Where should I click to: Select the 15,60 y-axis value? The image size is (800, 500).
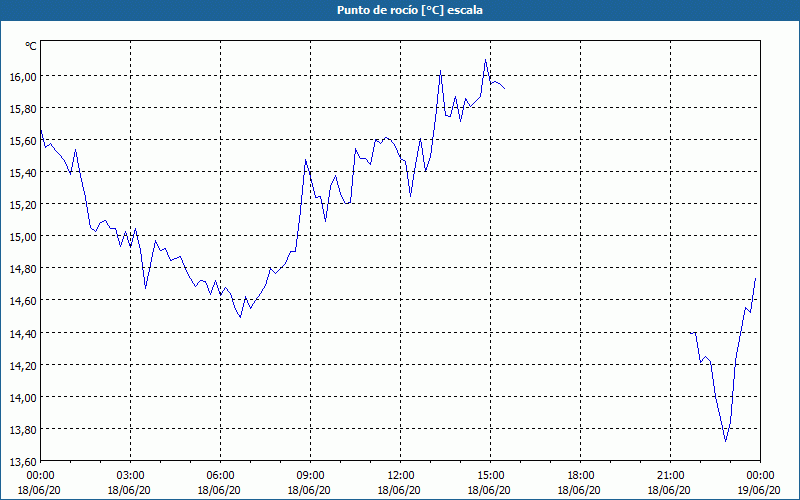(x=23, y=140)
